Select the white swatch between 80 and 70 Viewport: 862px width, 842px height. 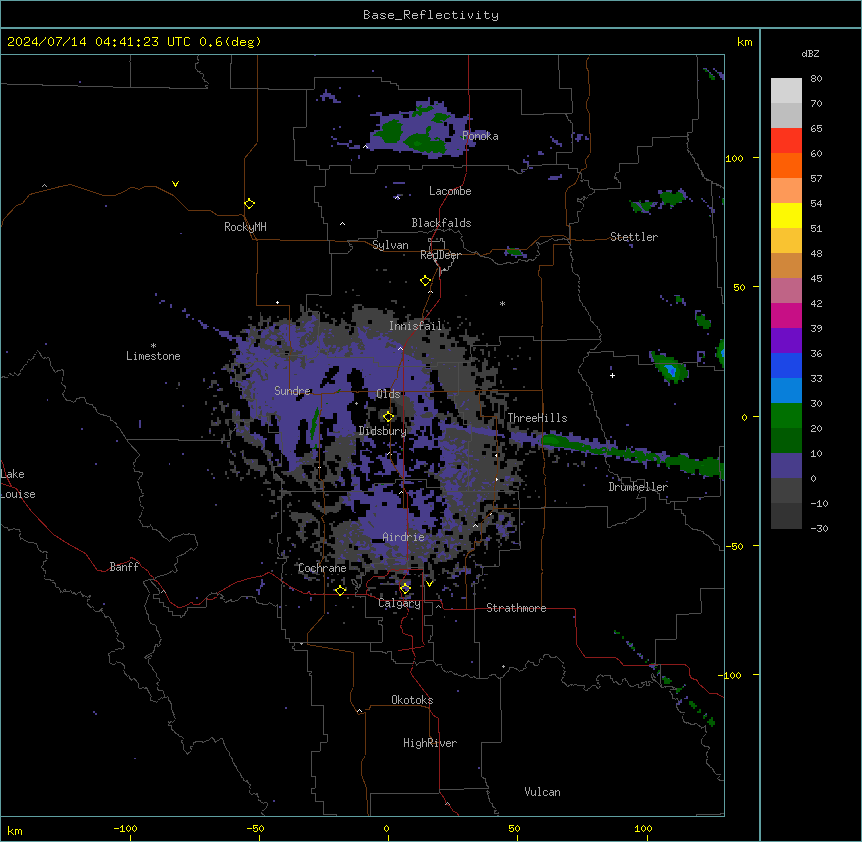[786, 91]
